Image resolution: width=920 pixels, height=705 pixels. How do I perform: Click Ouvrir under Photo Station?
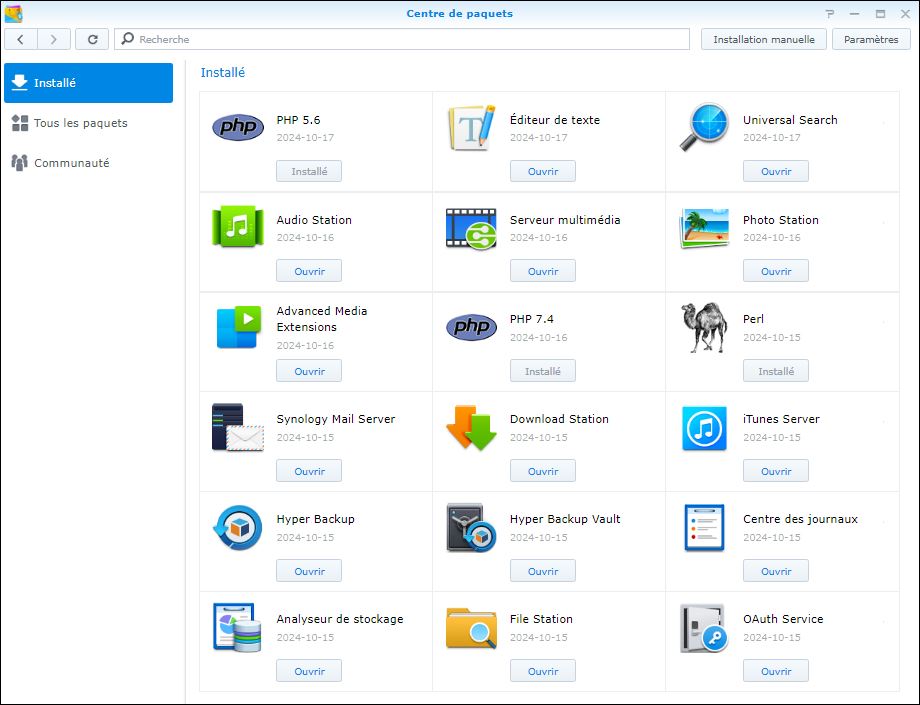(x=776, y=271)
